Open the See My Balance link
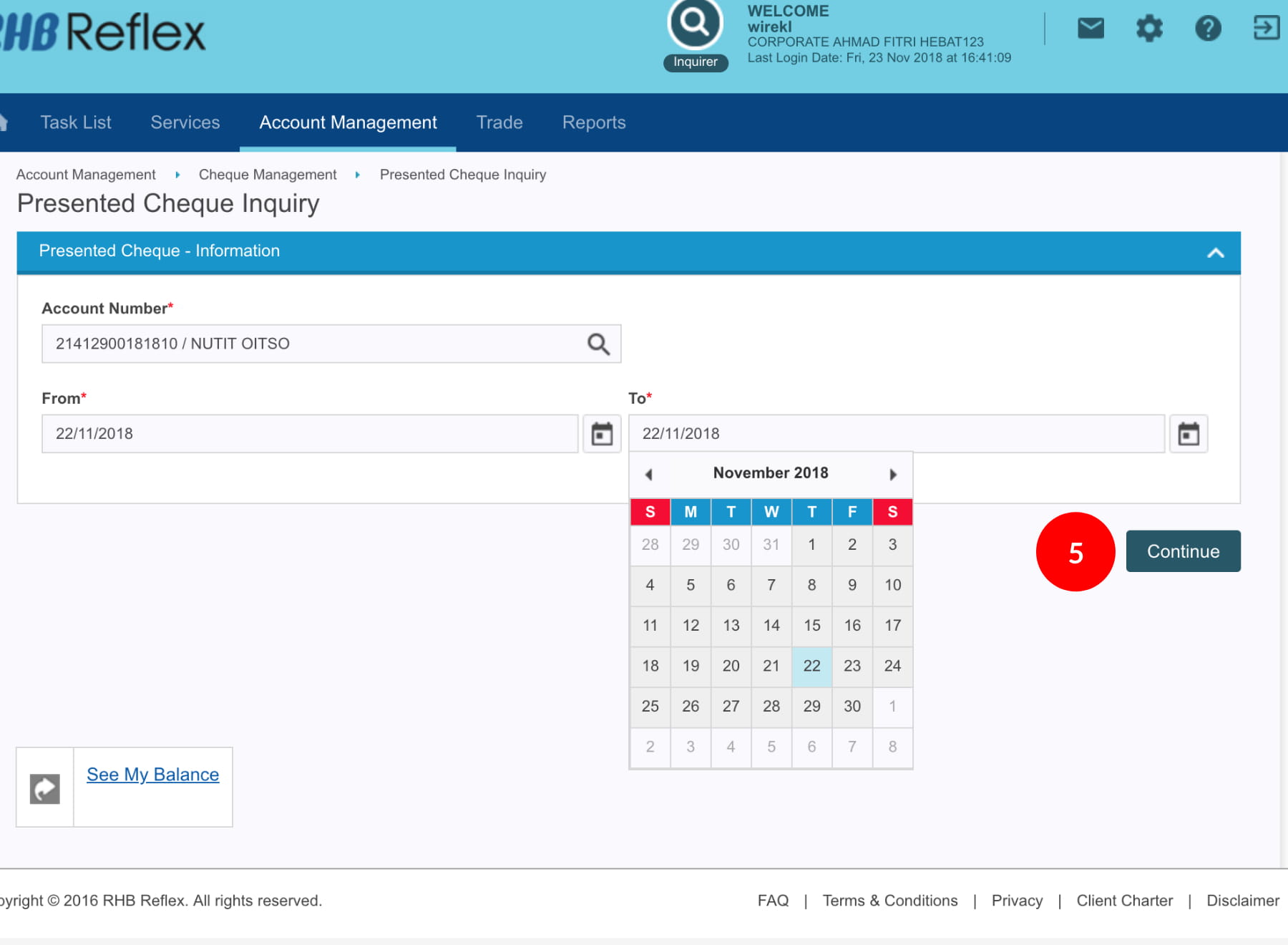 [x=152, y=775]
